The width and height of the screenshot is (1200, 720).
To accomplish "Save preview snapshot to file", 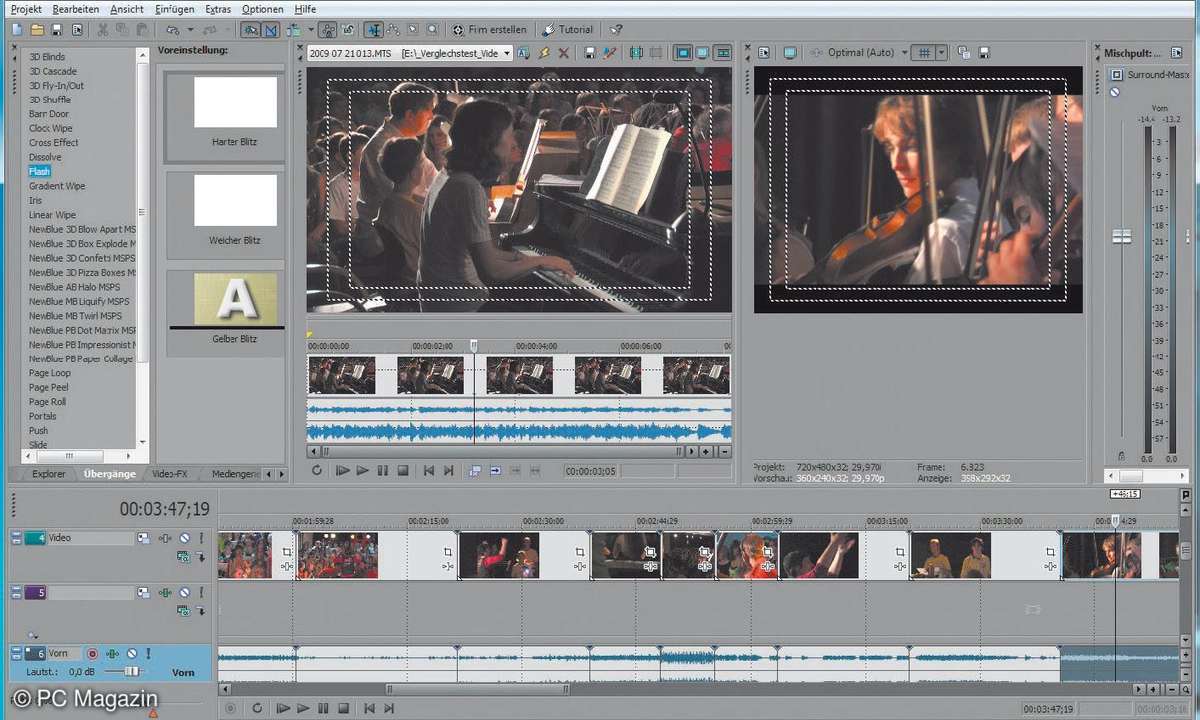I will point(983,53).
